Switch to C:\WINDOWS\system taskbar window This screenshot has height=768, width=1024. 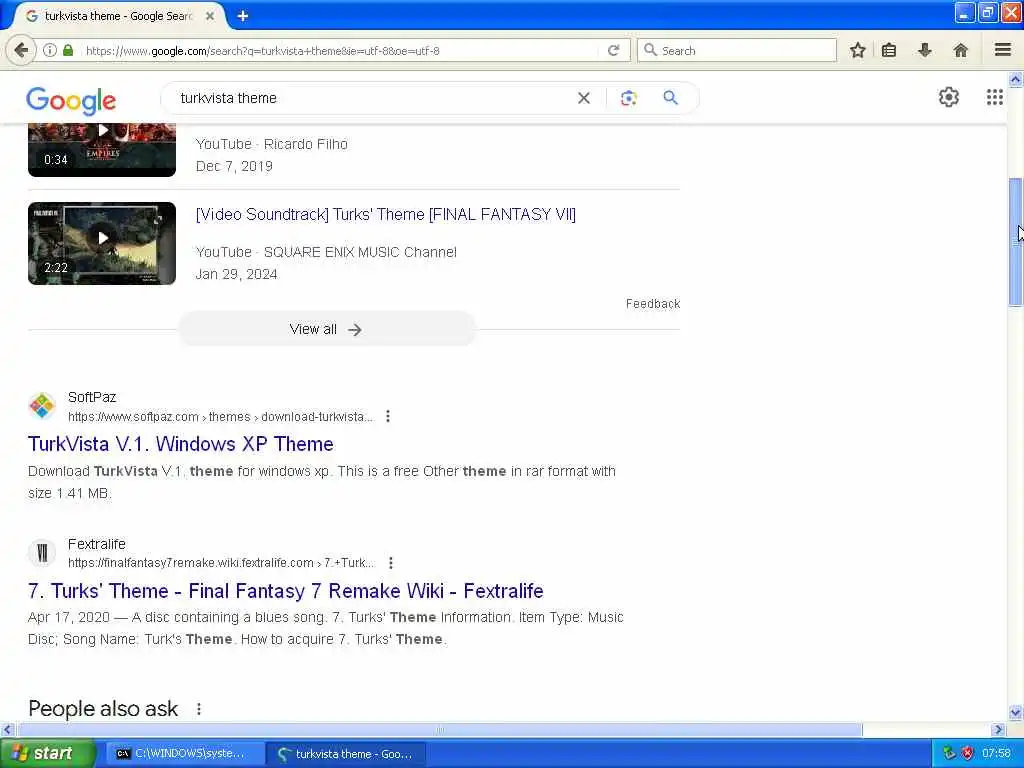pos(185,754)
